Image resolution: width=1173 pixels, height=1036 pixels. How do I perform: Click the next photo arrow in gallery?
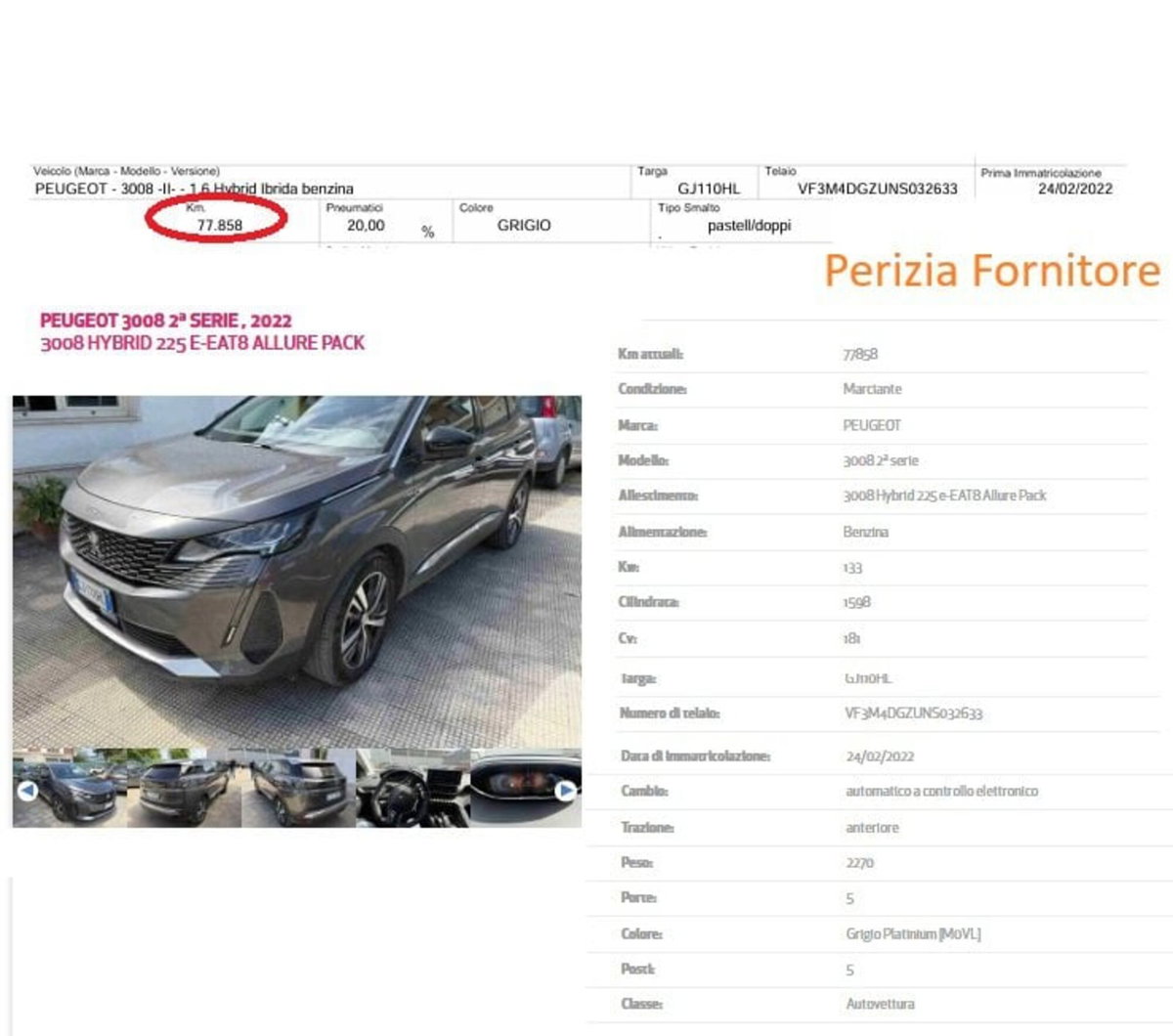tap(566, 791)
